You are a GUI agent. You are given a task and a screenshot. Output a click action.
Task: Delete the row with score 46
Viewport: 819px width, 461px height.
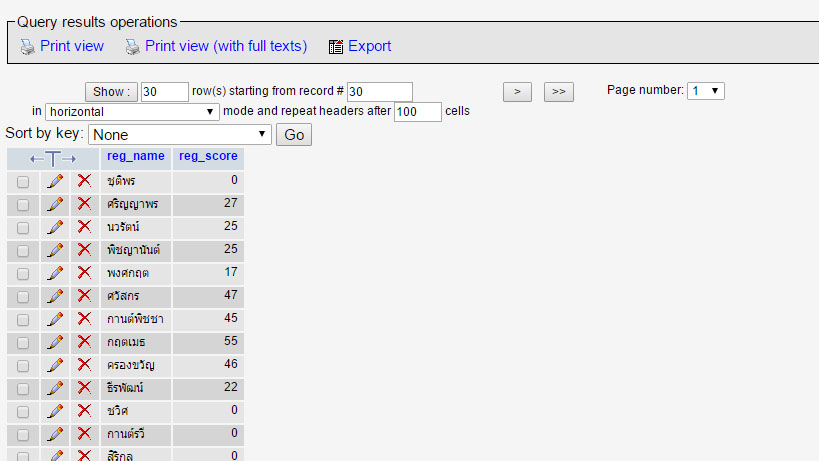click(84, 364)
